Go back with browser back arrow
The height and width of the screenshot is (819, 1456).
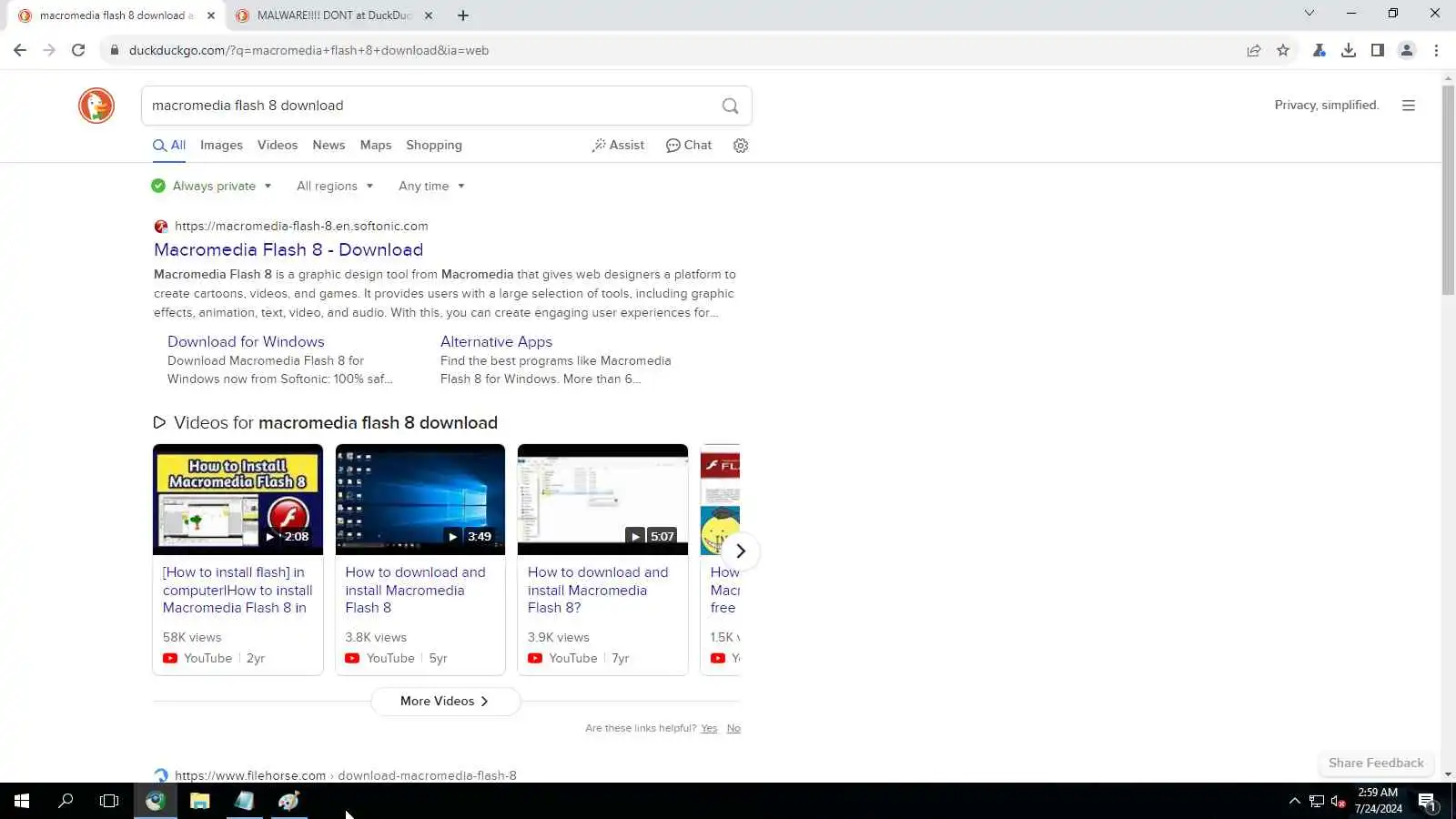coord(20,50)
